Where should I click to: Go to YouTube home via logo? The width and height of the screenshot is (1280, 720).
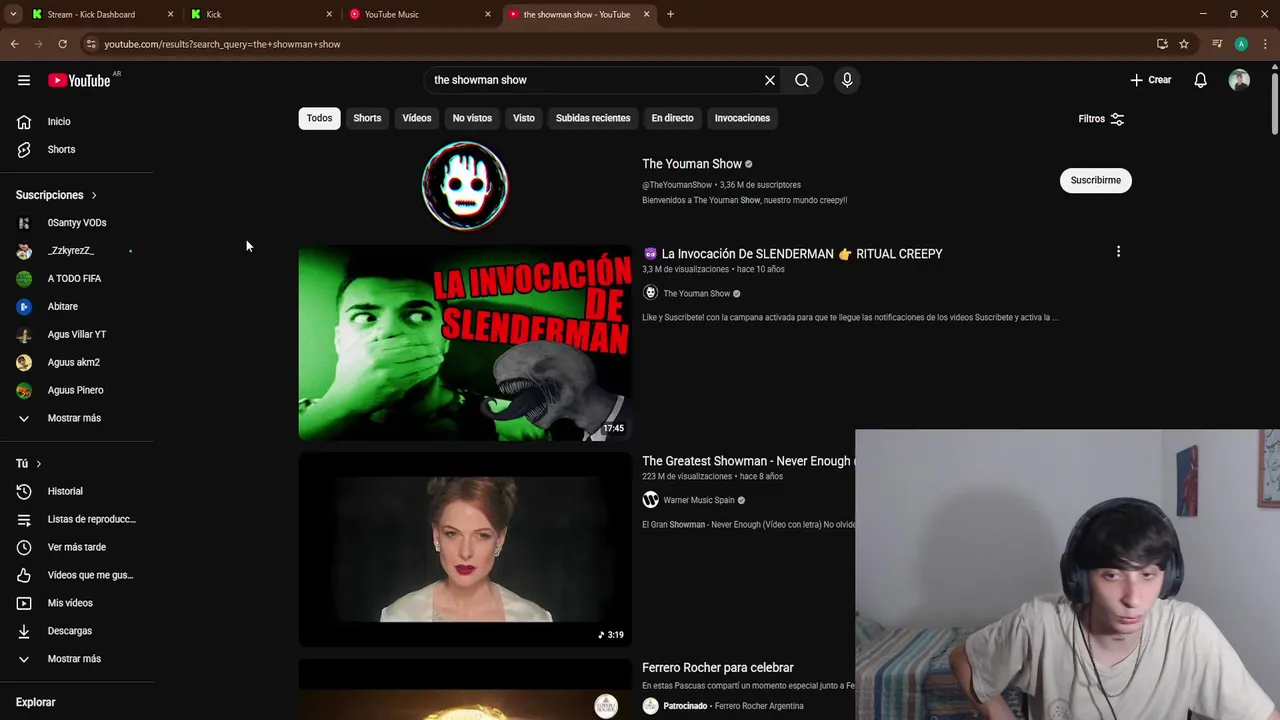[x=79, y=80]
